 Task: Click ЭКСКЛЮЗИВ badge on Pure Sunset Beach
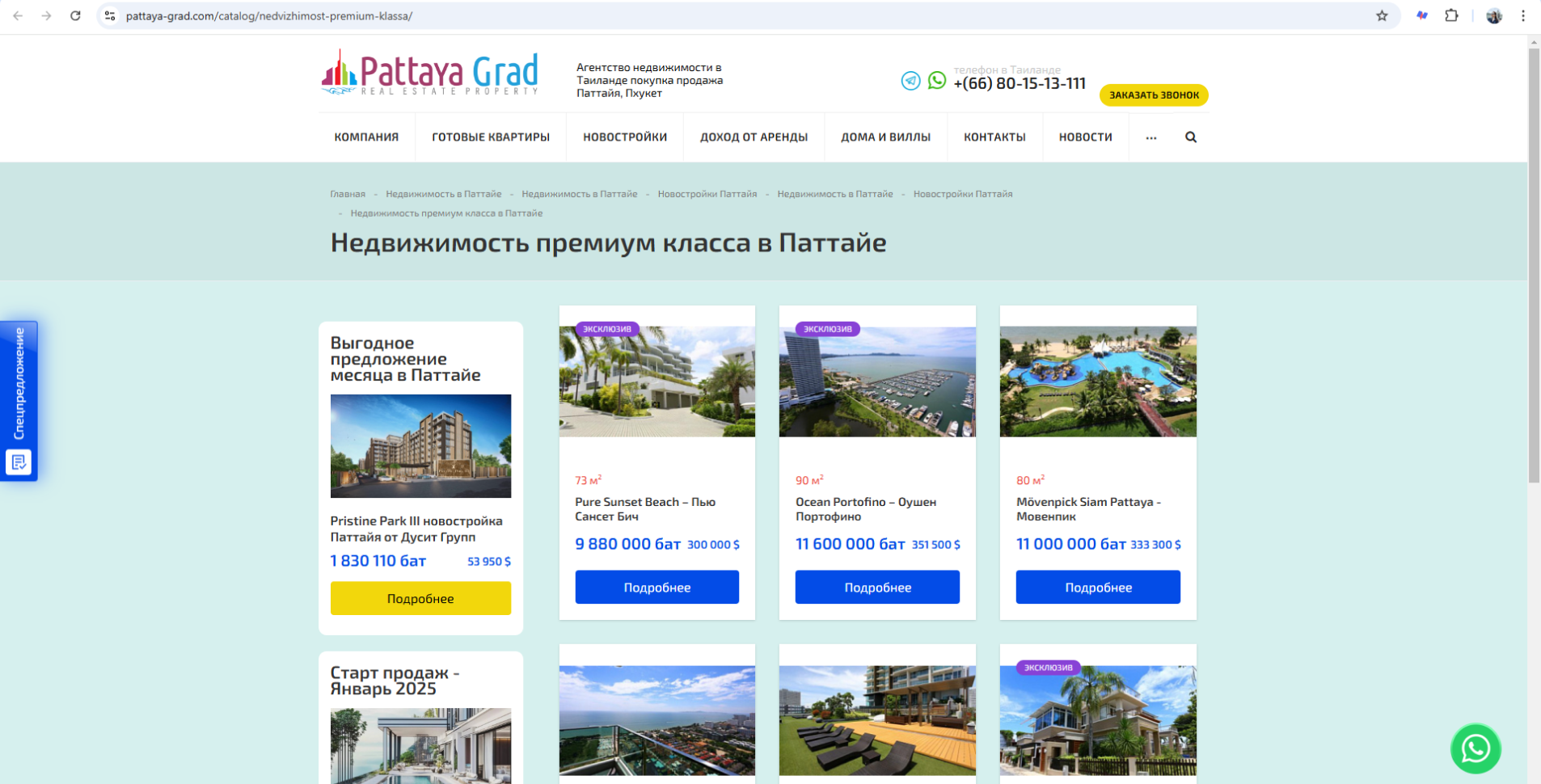(x=607, y=329)
